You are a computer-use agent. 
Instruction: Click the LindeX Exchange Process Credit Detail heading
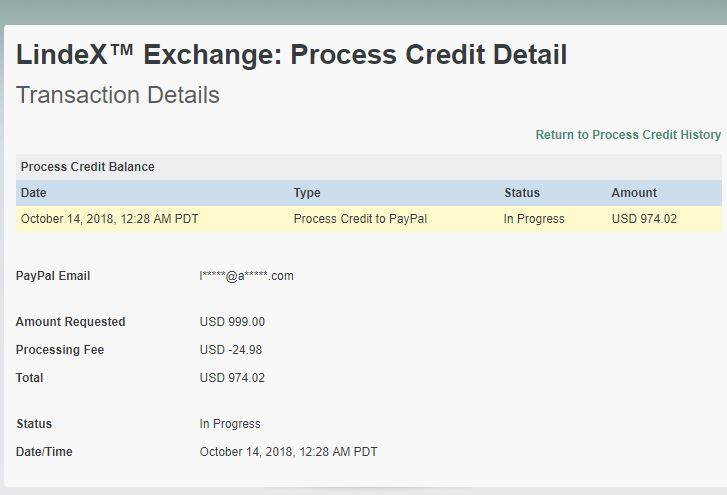(291, 54)
